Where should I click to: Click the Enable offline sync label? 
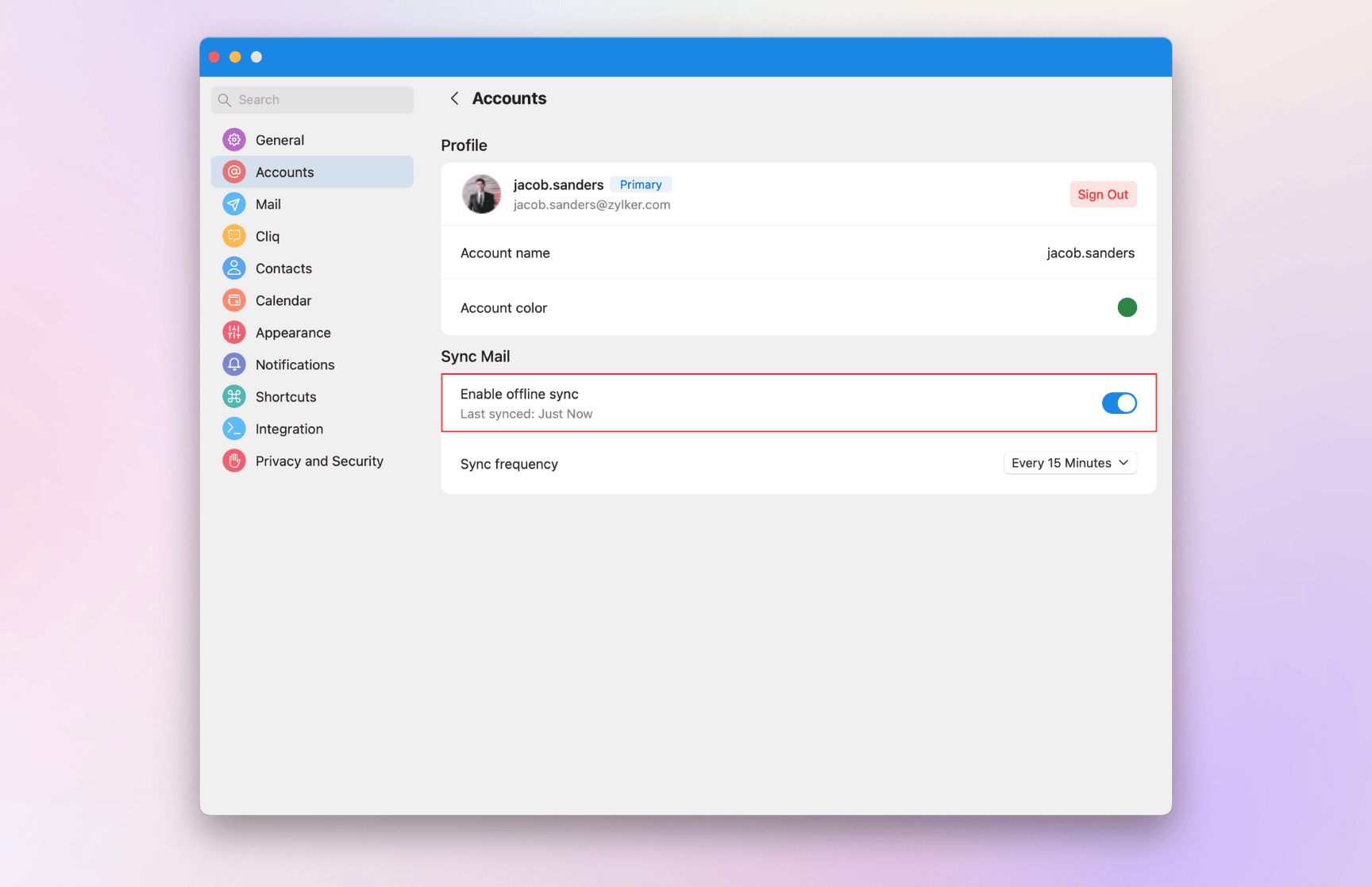tap(519, 394)
